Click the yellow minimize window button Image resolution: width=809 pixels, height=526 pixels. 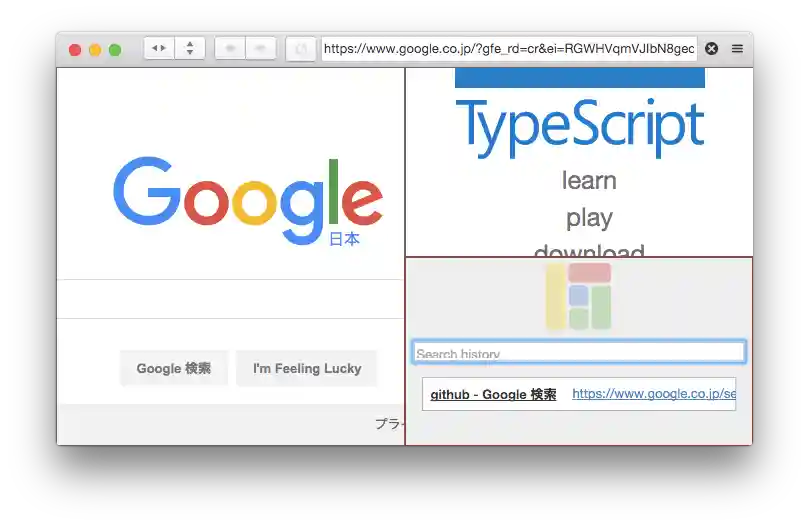pos(95,50)
